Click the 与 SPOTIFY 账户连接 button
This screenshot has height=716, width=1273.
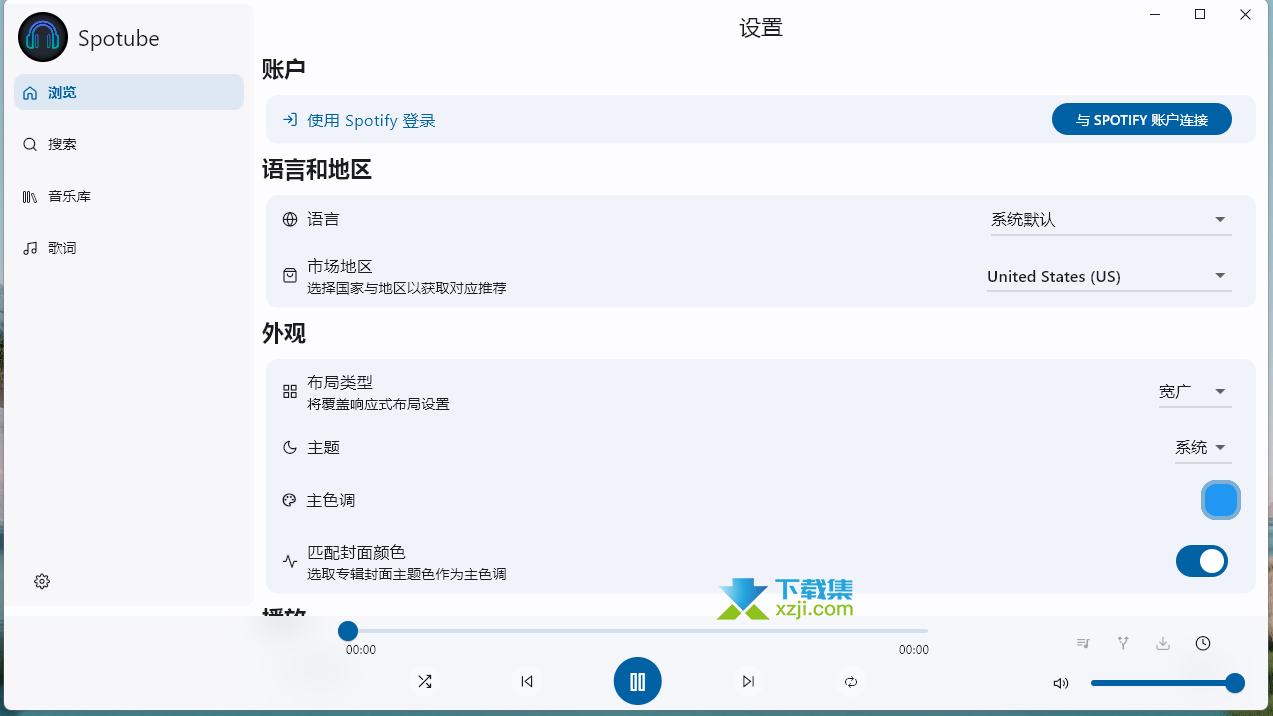(x=1142, y=119)
